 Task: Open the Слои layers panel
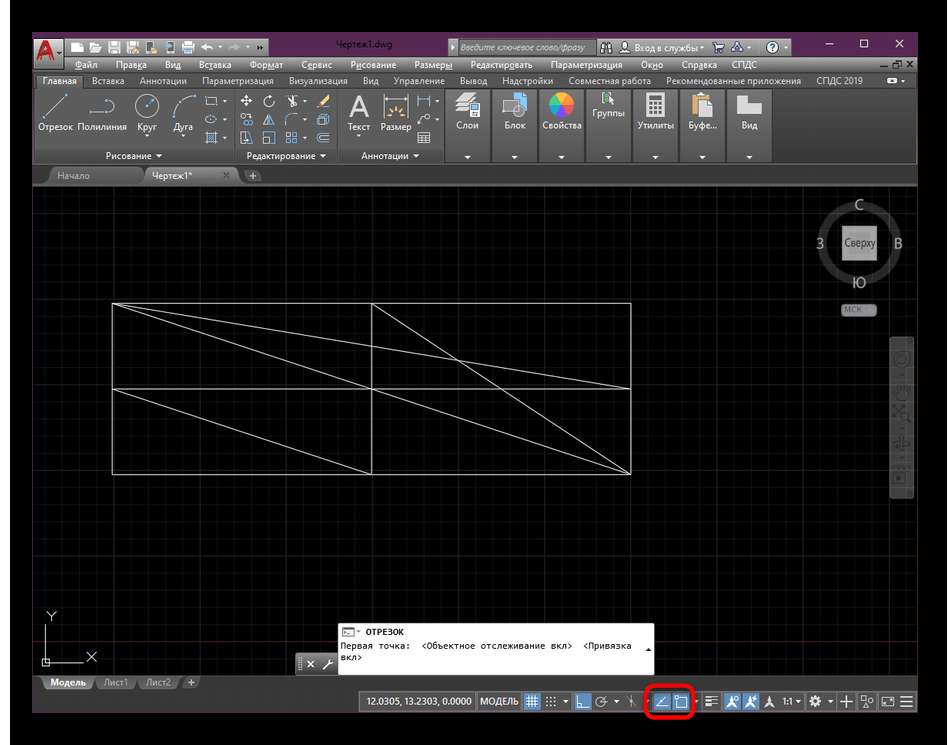point(467,112)
